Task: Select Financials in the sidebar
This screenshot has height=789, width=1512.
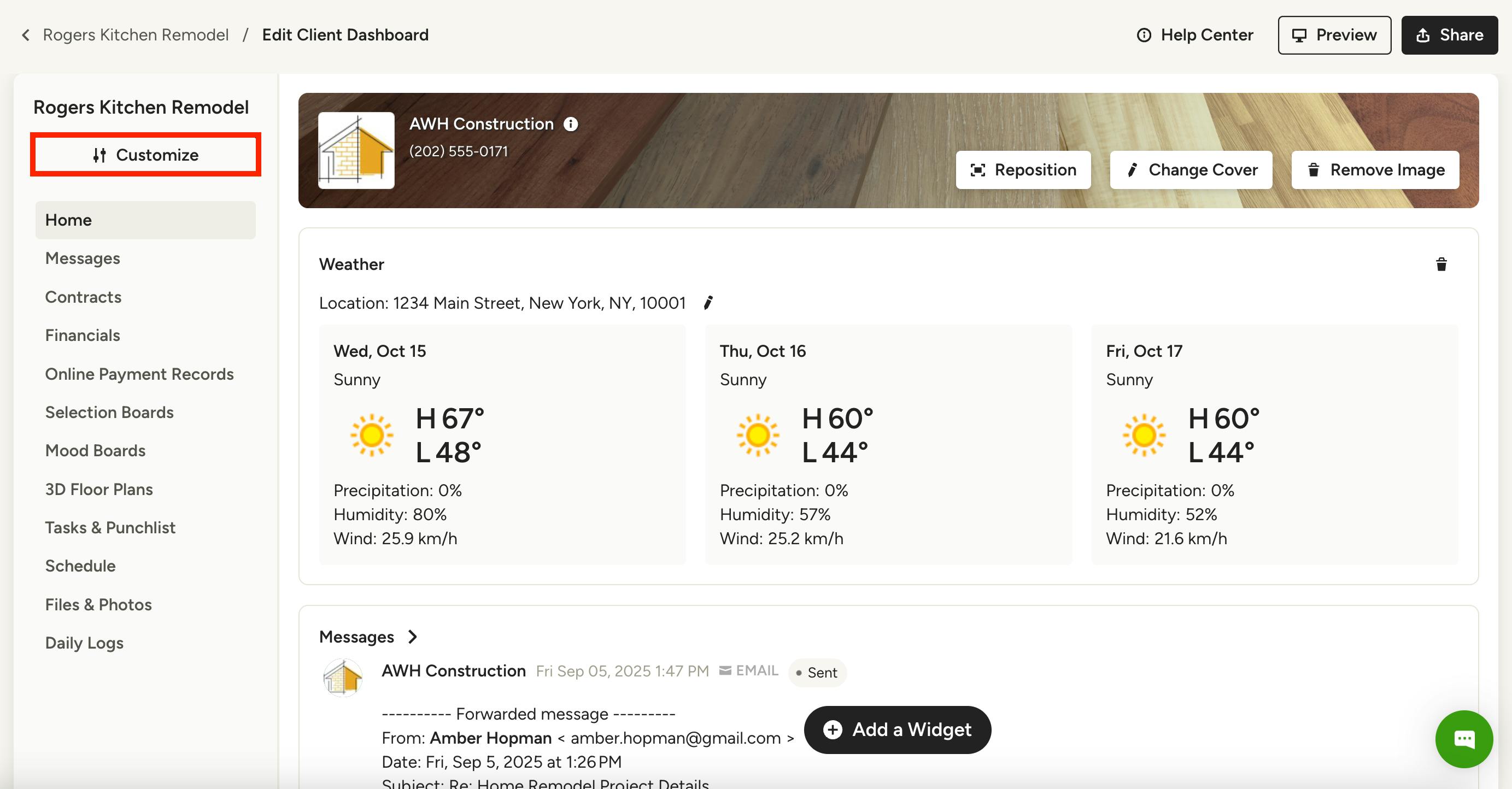Action: coord(83,335)
